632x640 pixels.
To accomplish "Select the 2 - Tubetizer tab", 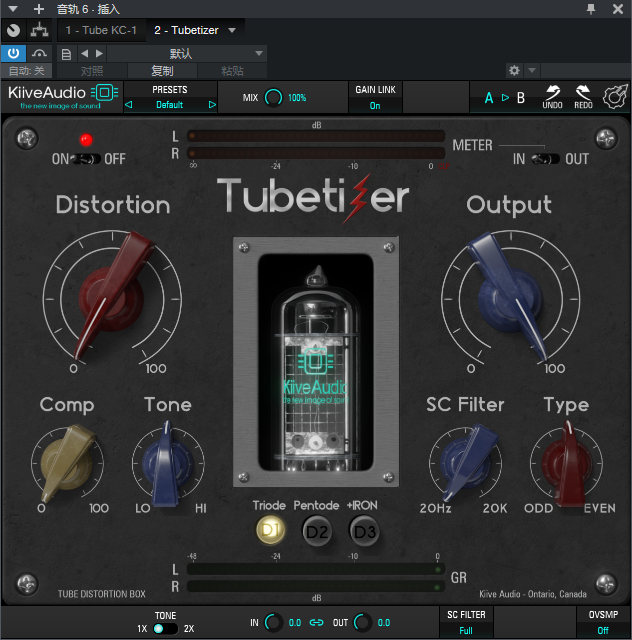I will click(x=187, y=30).
